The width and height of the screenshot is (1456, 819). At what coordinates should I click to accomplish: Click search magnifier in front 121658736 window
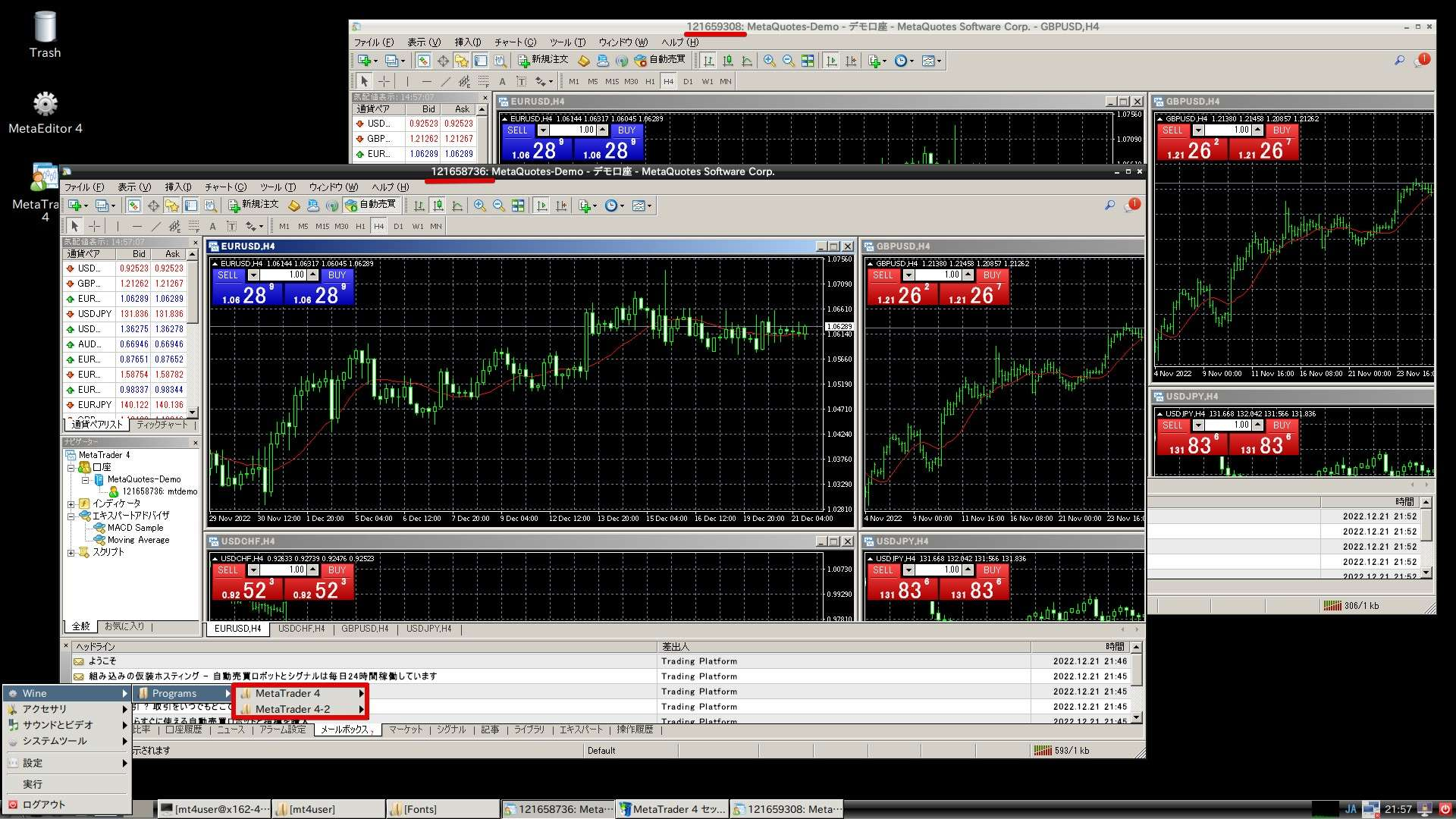(1109, 206)
